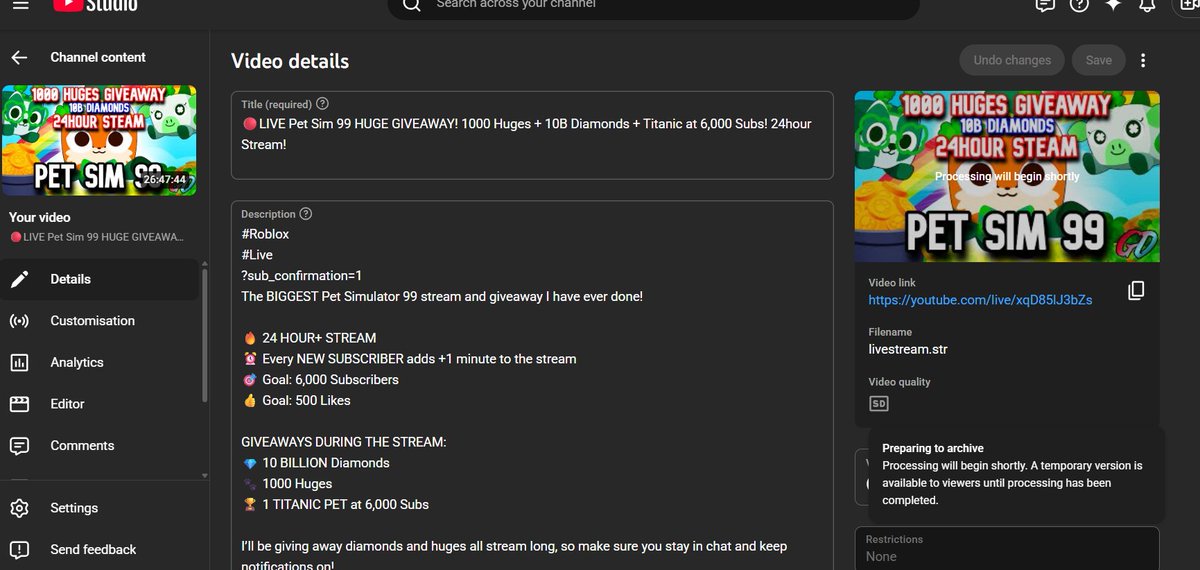The height and width of the screenshot is (570, 1200).
Task: Click the 'Goal: 500 Likes' line
Action: pyautogui.click(x=296, y=401)
